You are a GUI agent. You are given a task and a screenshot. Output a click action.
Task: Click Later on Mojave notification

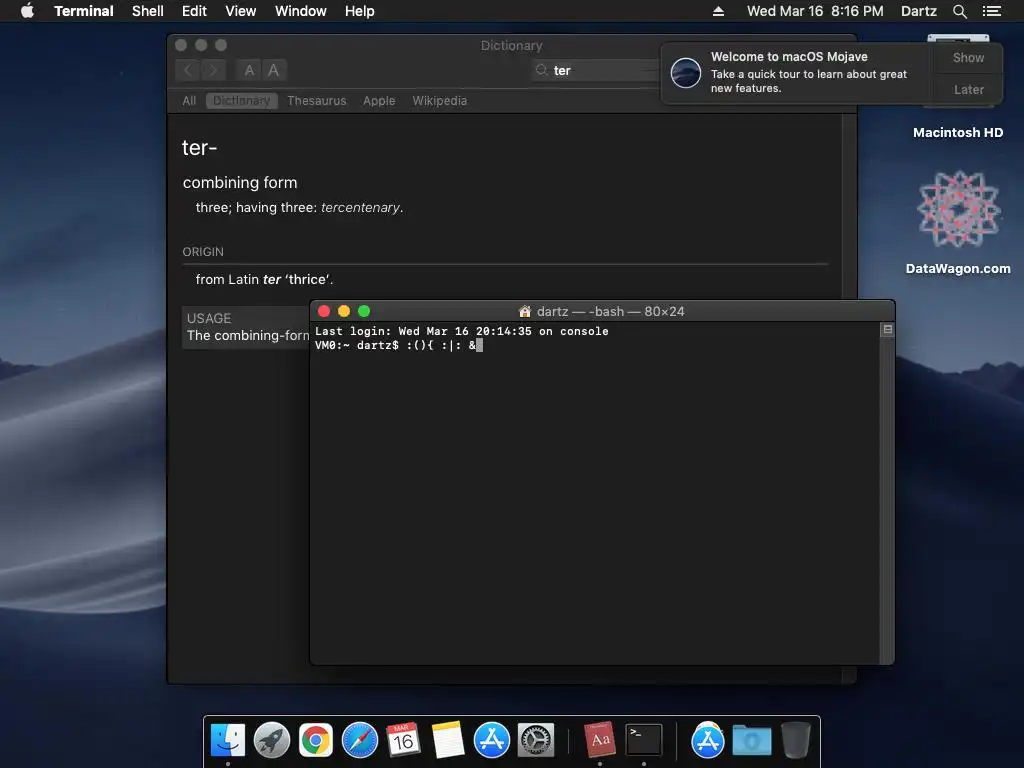pyautogui.click(x=968, y=89)
